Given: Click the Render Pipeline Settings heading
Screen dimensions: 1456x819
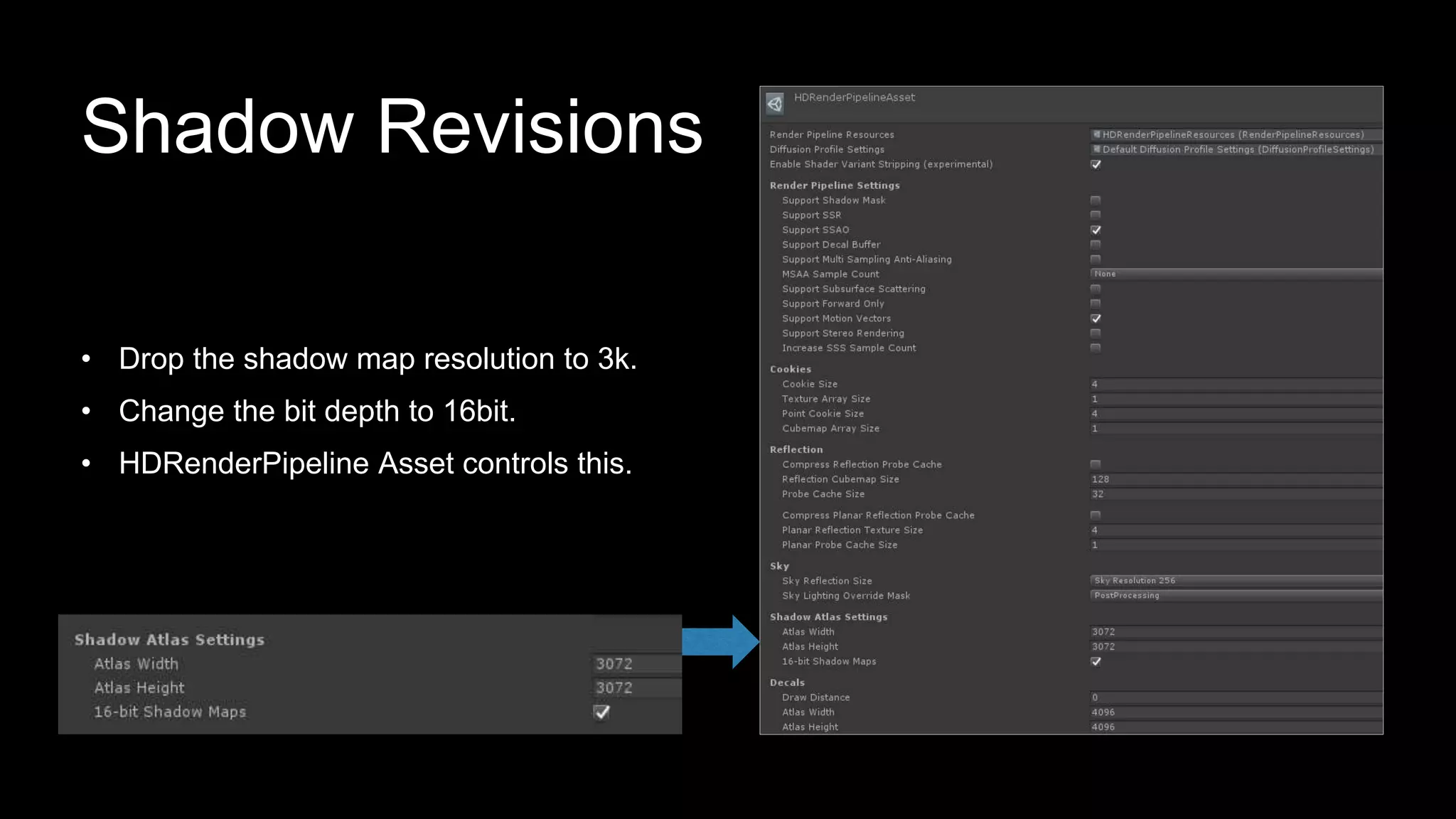Looking at the screenshot, I should click(x=835, y=186).
